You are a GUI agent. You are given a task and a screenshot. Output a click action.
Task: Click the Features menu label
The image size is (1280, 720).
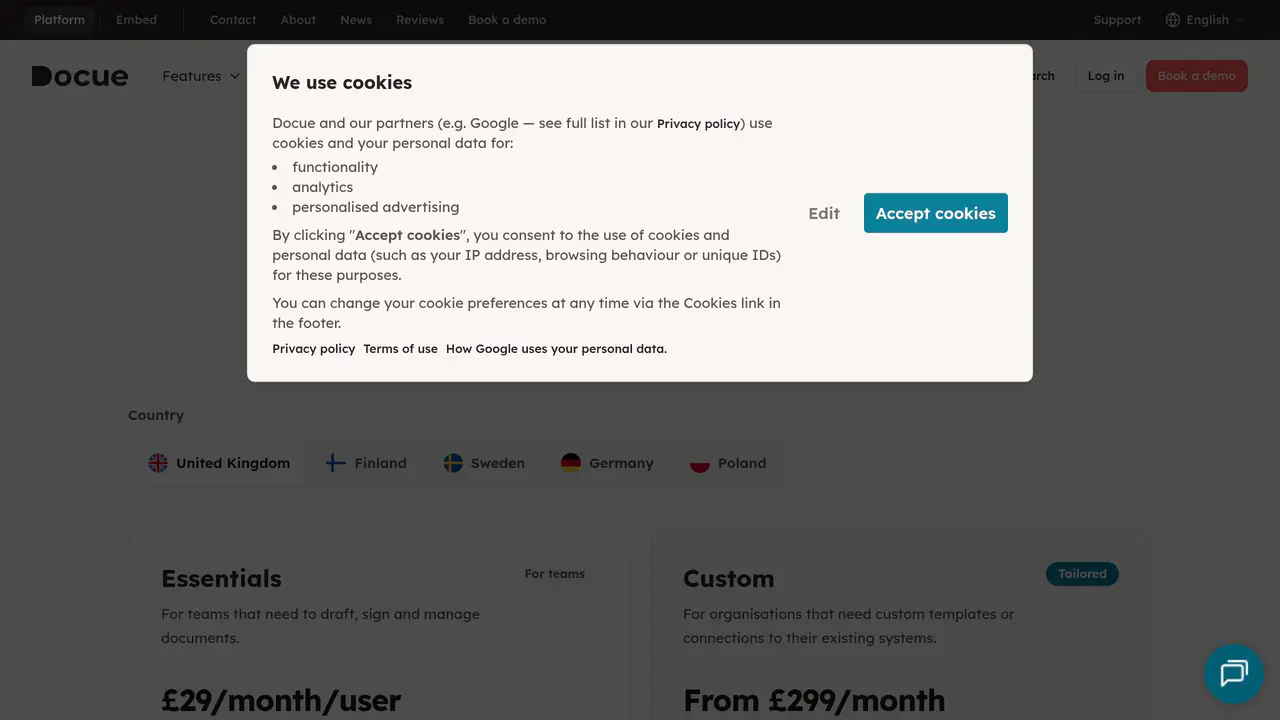click(x=192, y=76)
